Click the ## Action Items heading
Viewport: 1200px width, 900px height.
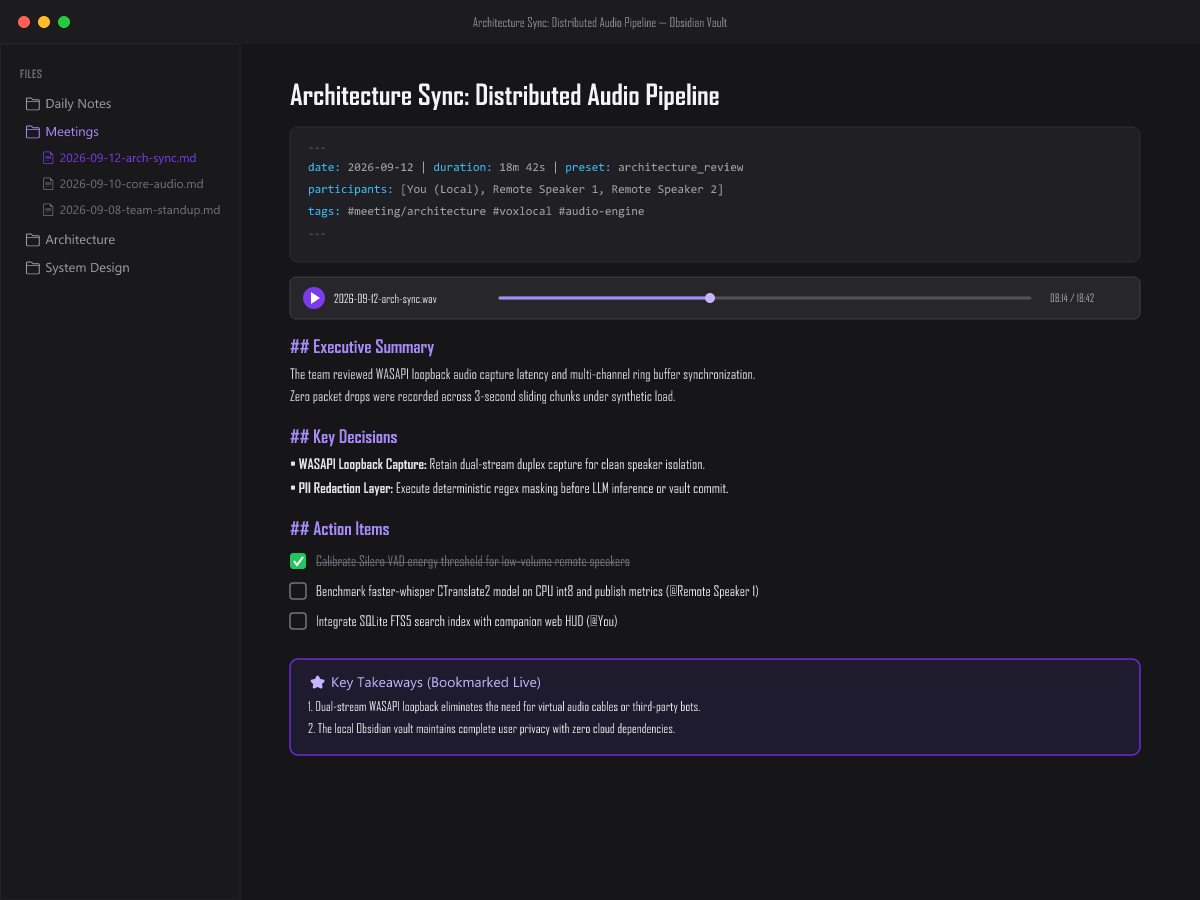pyautogui.click(x=339, y=529)
